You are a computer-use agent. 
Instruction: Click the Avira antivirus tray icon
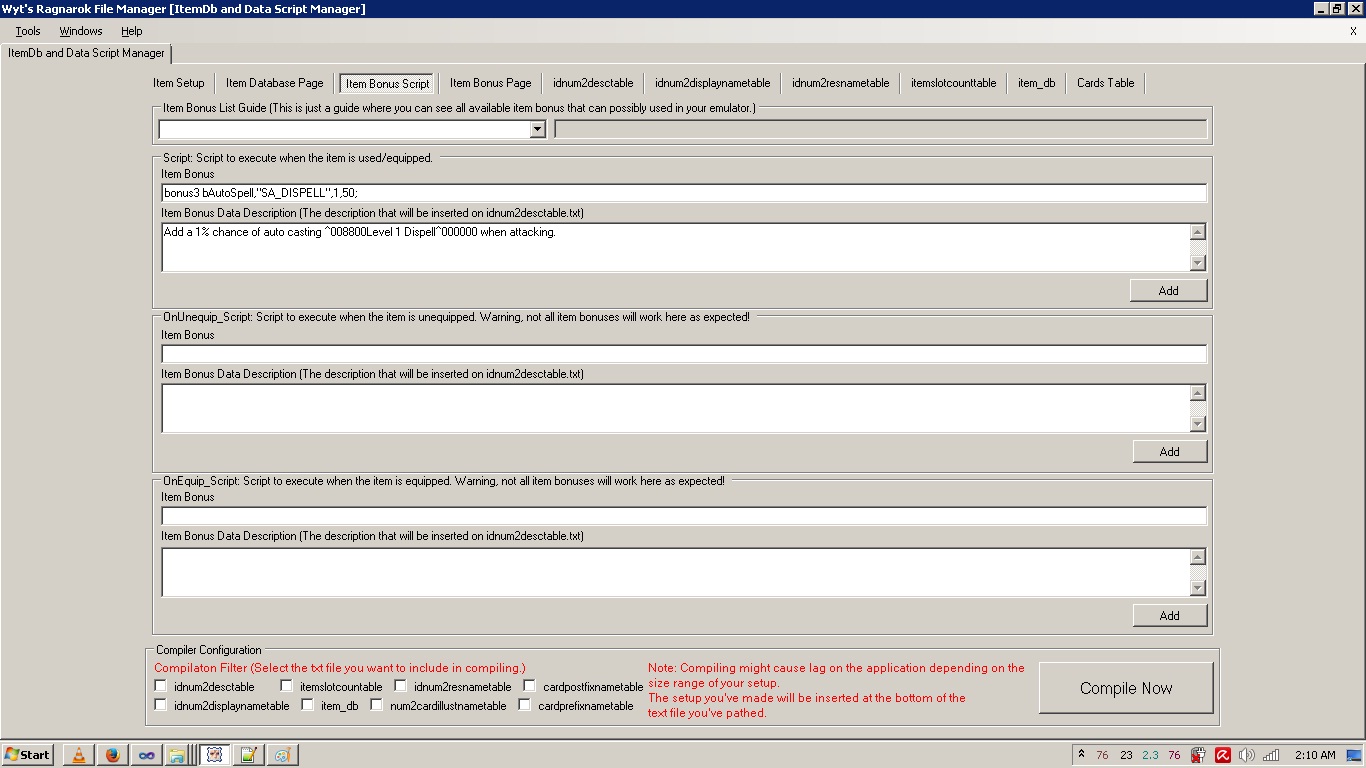click(1222, 755)
